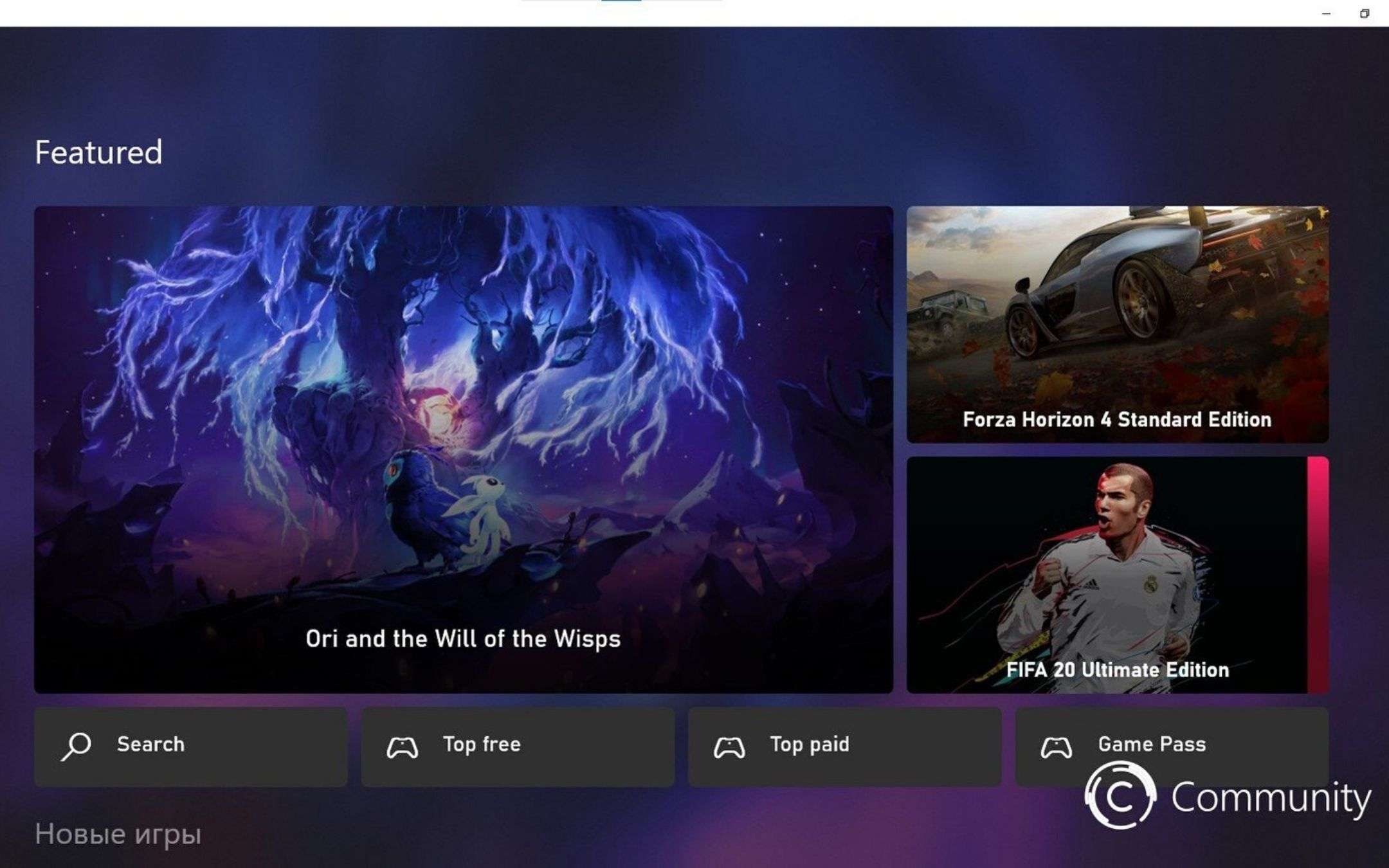1389x868 pixels.
Task: Restore down the store window
Action: [1365, 14]
